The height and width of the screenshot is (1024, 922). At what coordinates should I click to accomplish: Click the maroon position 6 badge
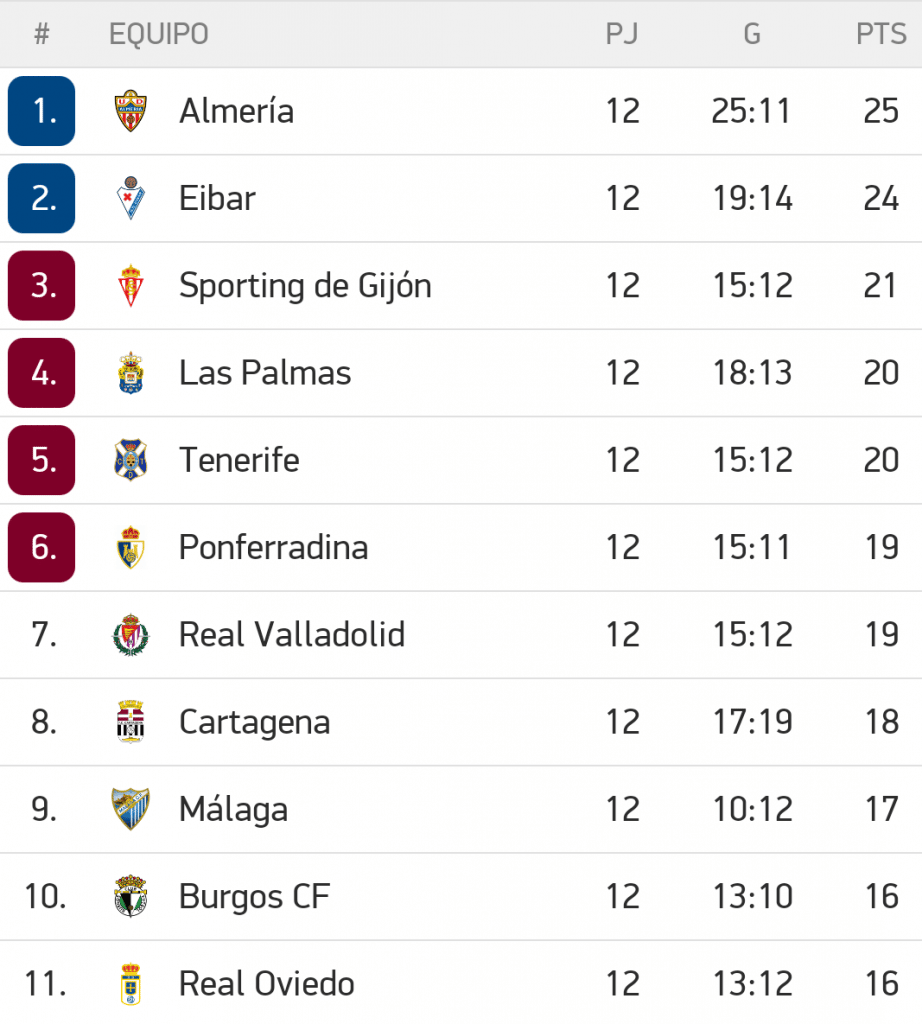[42, 548]
